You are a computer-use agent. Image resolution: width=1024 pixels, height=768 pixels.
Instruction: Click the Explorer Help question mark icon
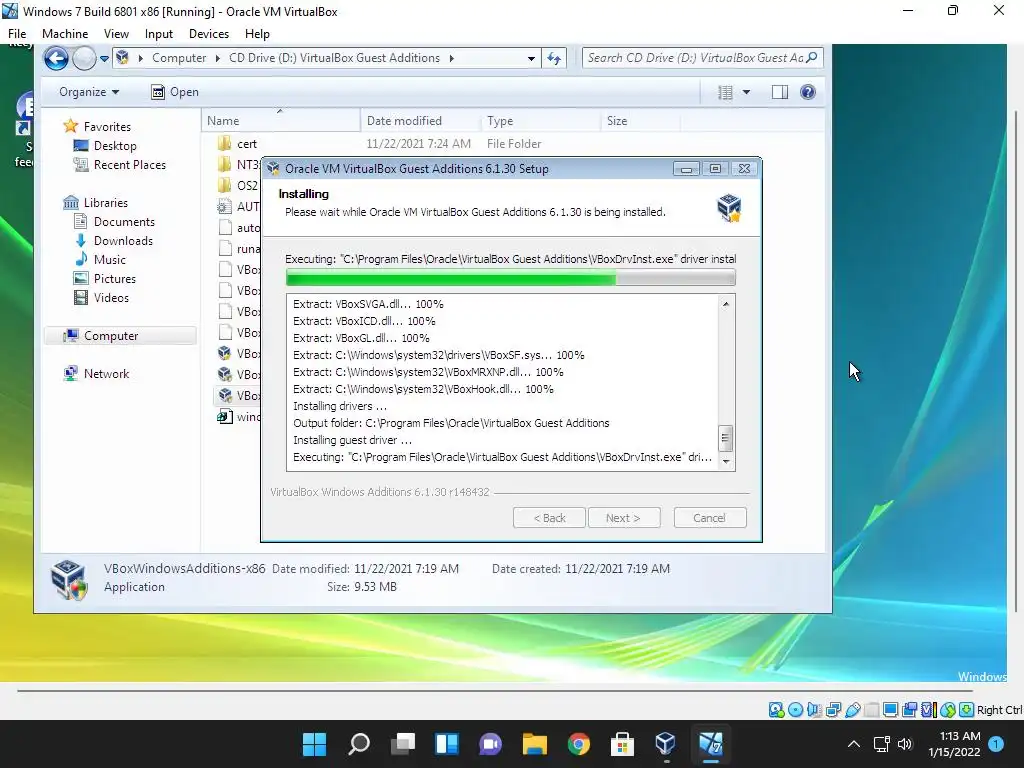pos(808,92)
